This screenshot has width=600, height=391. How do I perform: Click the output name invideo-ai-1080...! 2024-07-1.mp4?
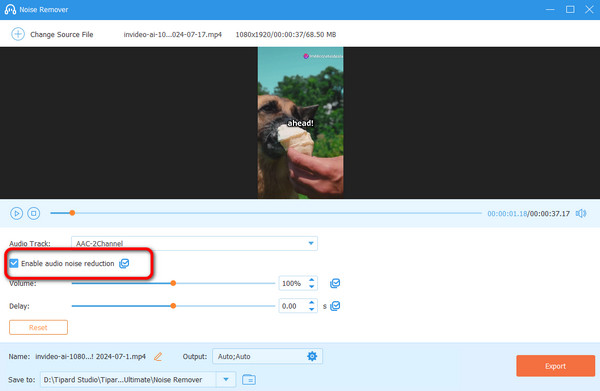point(90,357)
